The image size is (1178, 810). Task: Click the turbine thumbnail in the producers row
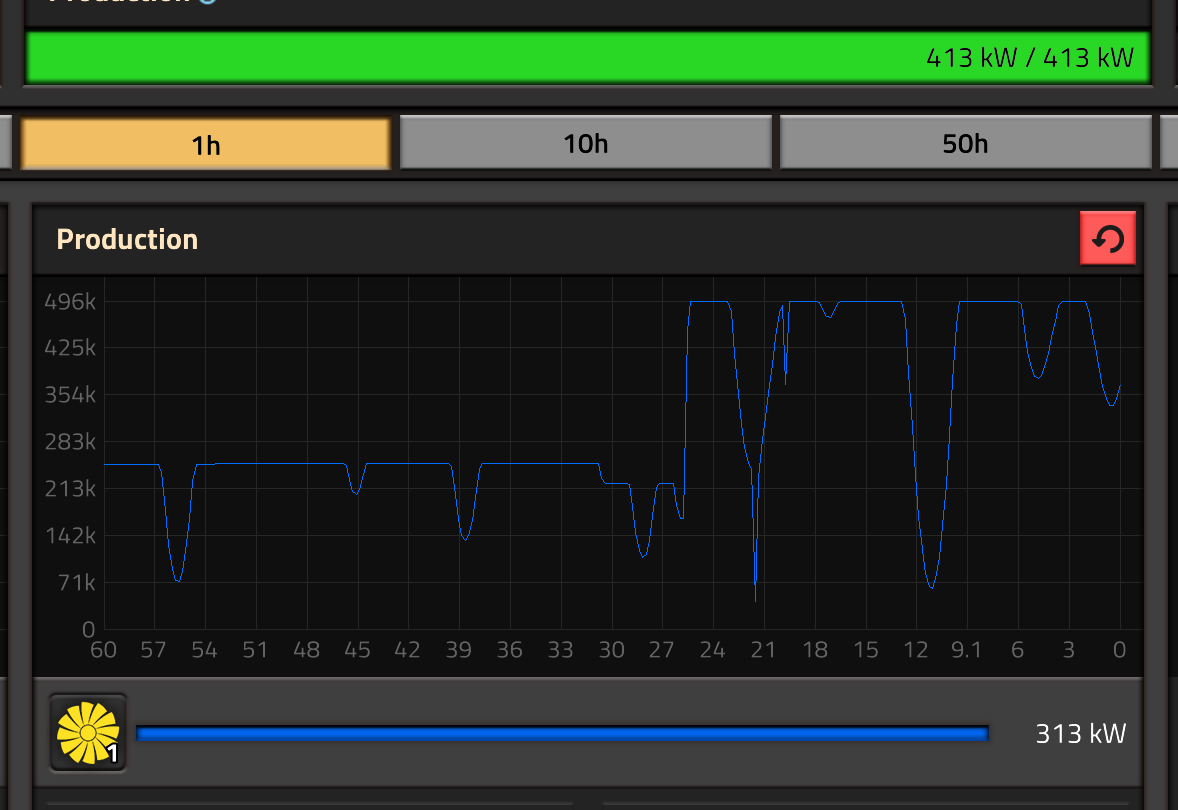coord(86,732)
